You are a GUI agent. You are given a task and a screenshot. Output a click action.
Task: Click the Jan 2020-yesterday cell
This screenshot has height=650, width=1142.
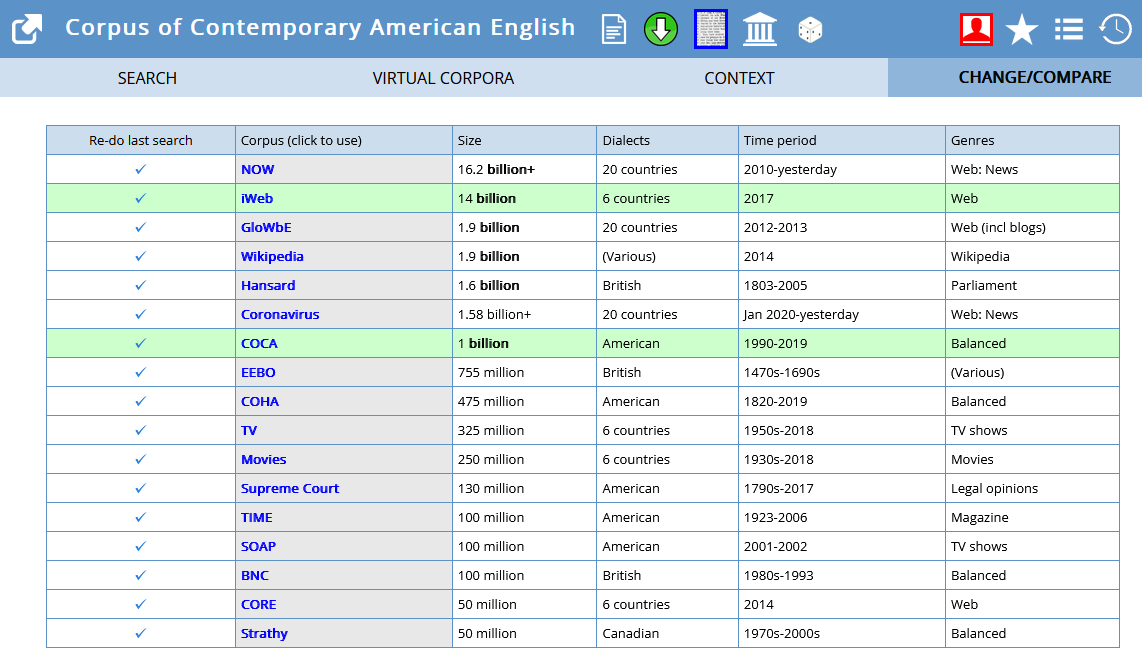[x=841, y=315]
